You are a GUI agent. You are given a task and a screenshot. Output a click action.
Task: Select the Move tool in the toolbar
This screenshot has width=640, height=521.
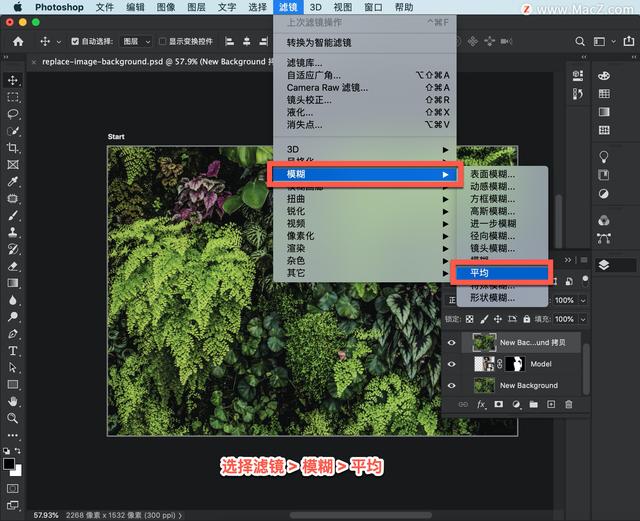(13, 80)
